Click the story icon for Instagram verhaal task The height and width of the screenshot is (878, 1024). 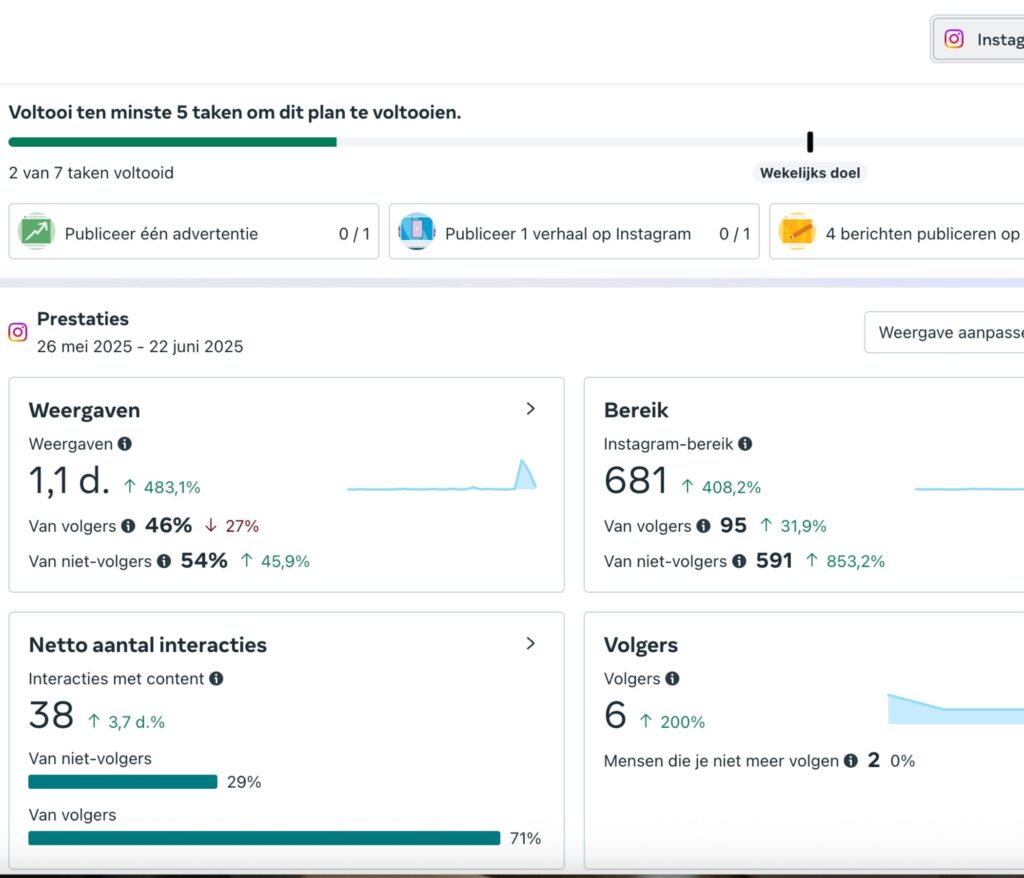click(x=416, y=232)
